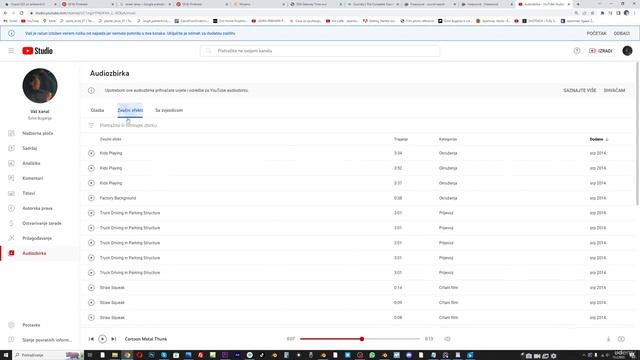640x360 pixels.
Task: Click the page vertical scrollbar
Action: click(637, 134)
